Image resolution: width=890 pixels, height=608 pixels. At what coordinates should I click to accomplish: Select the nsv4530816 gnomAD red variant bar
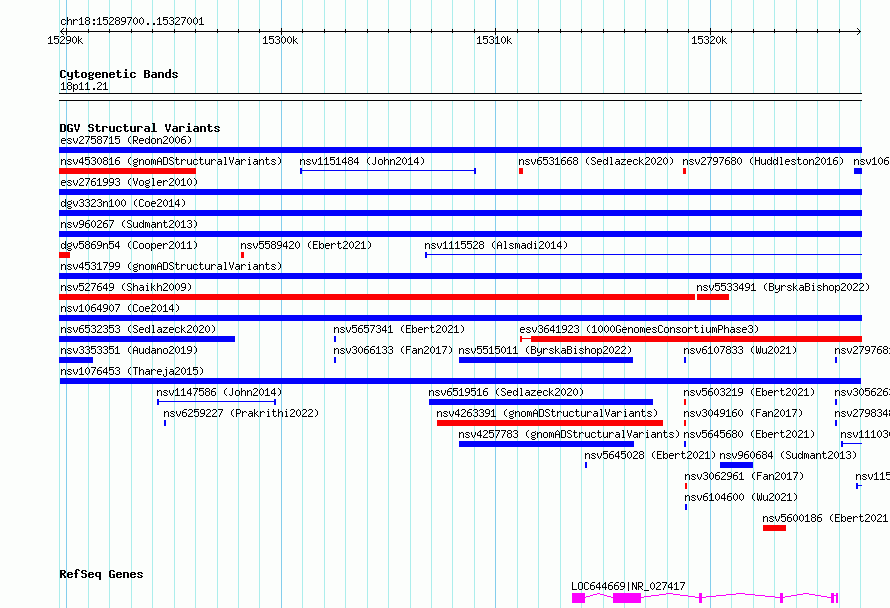[x=128, y=171]
